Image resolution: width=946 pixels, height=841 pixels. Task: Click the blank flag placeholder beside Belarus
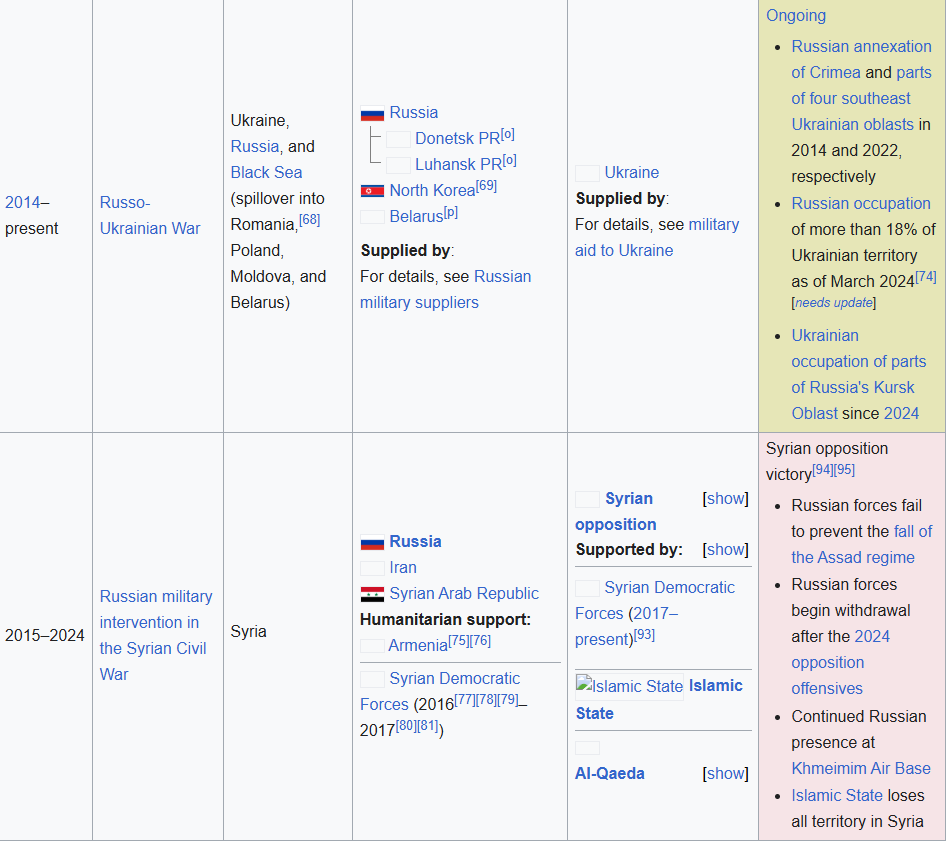(x=372, y=217)
